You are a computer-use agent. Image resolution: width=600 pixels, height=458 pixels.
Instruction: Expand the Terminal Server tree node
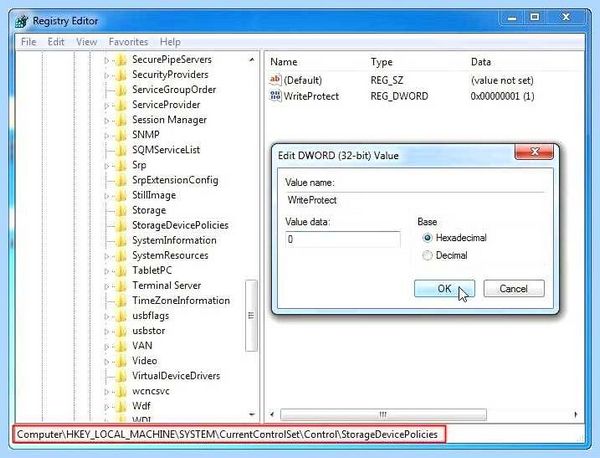tap(107, 286)
